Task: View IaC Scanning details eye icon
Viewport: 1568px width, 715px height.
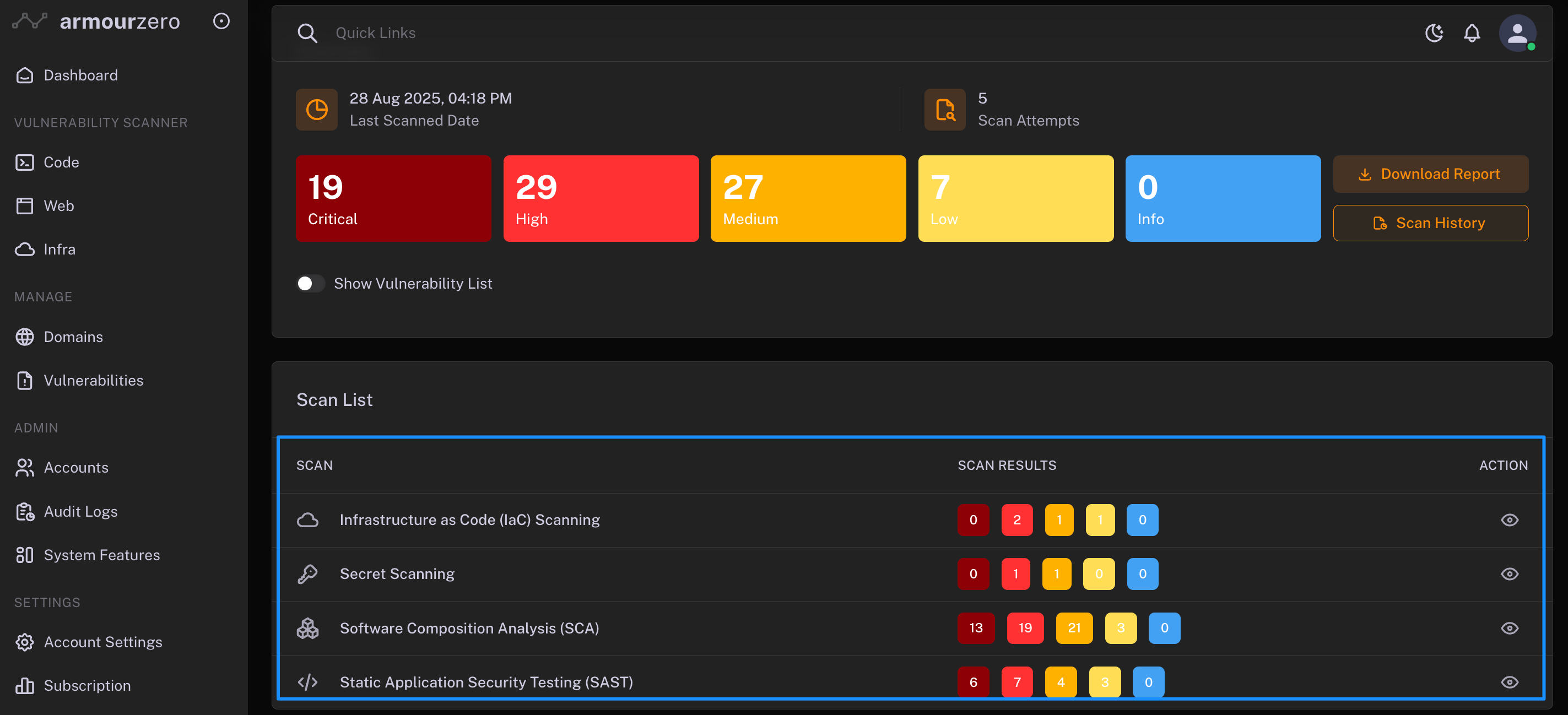Action: click(1509, 519)
